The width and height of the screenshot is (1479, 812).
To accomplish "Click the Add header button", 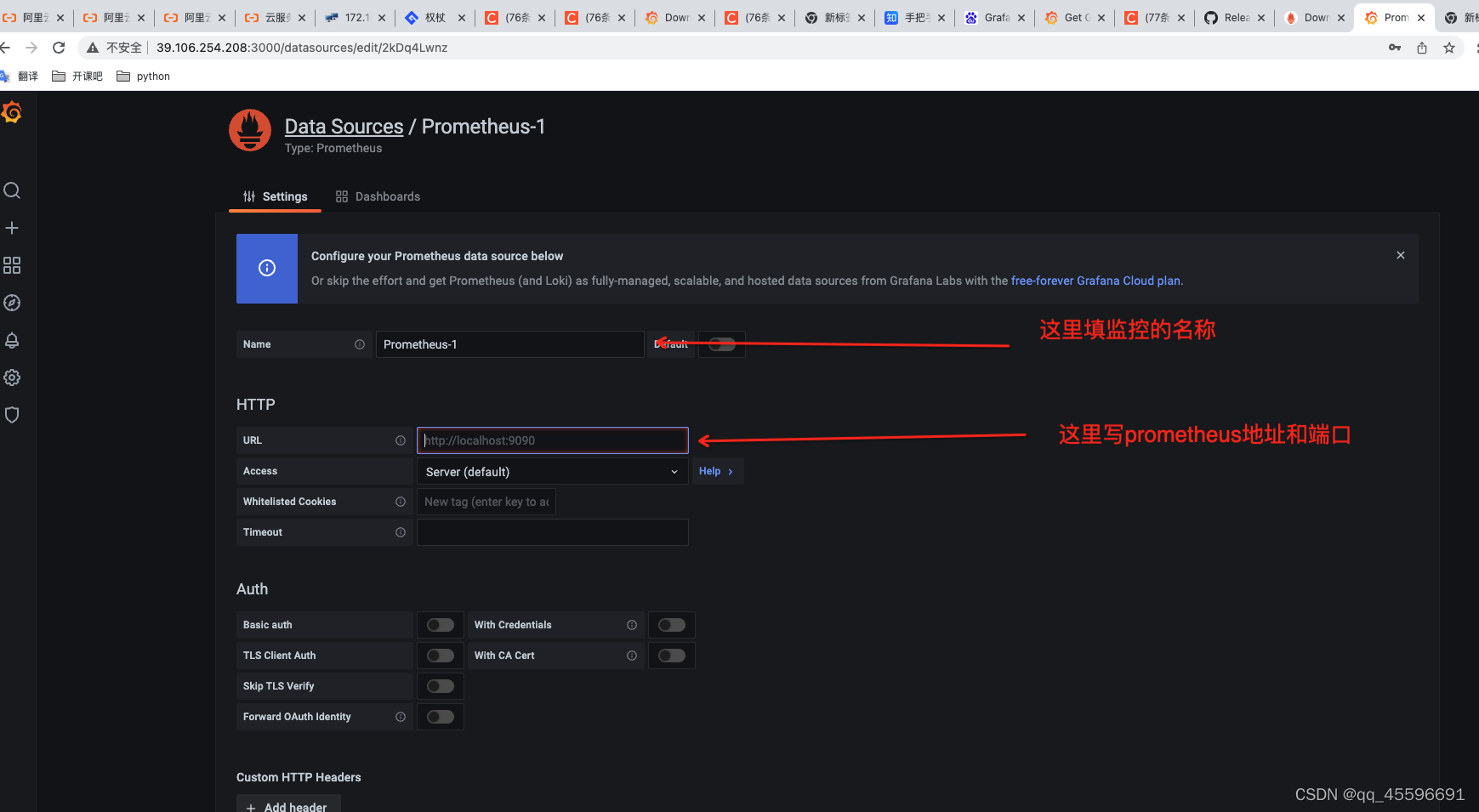I will tap(288, 806).
